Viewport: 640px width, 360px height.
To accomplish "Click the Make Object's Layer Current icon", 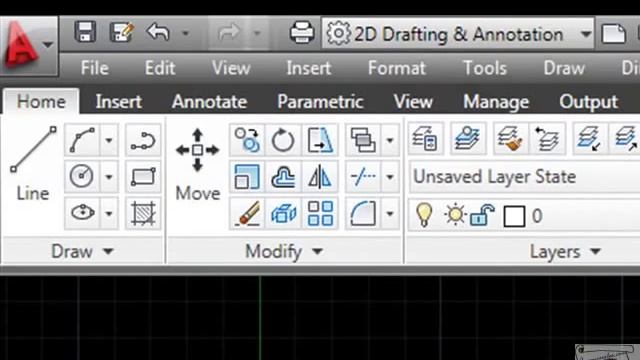I will point(468,138).
